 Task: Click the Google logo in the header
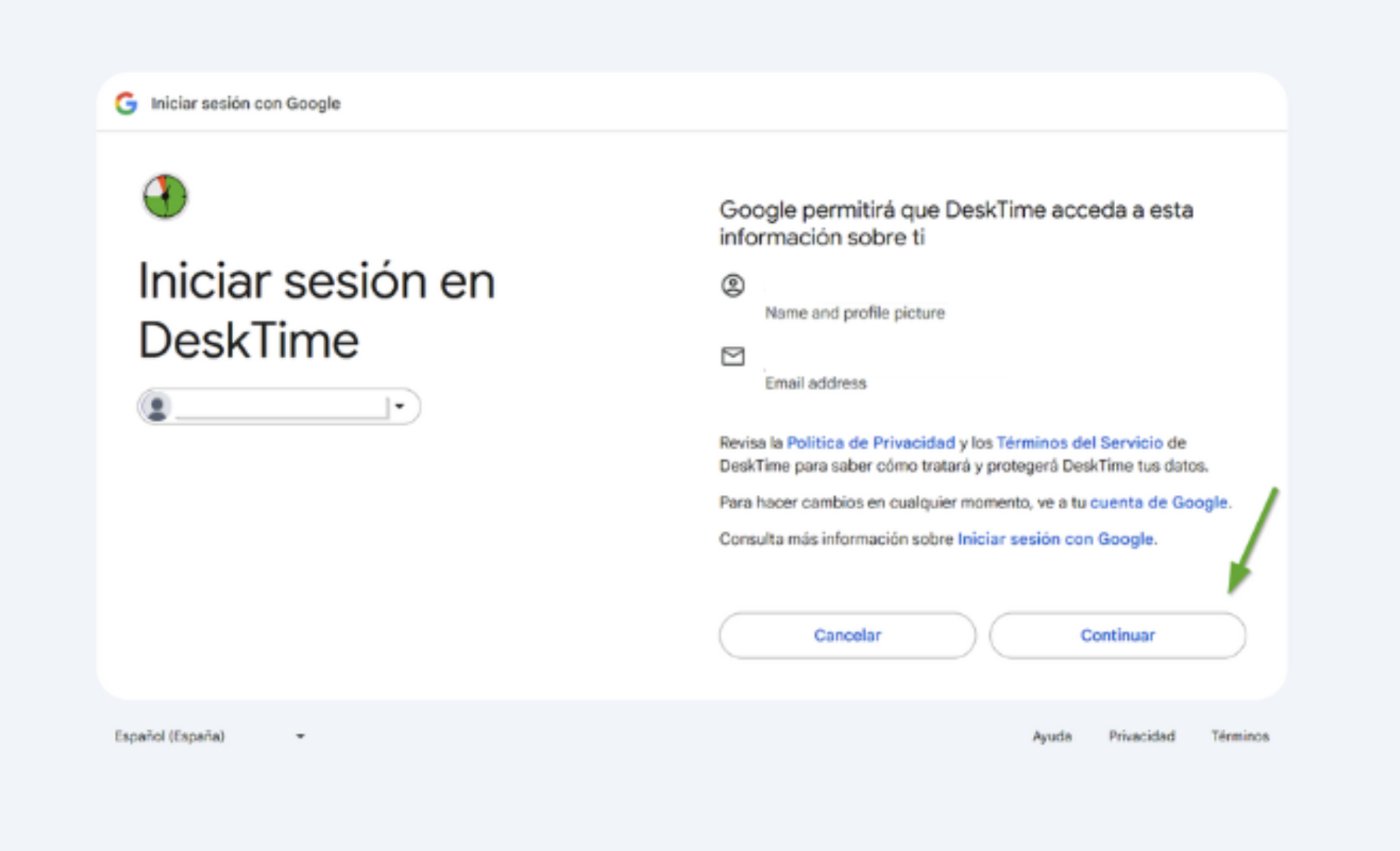coord(126,103)
